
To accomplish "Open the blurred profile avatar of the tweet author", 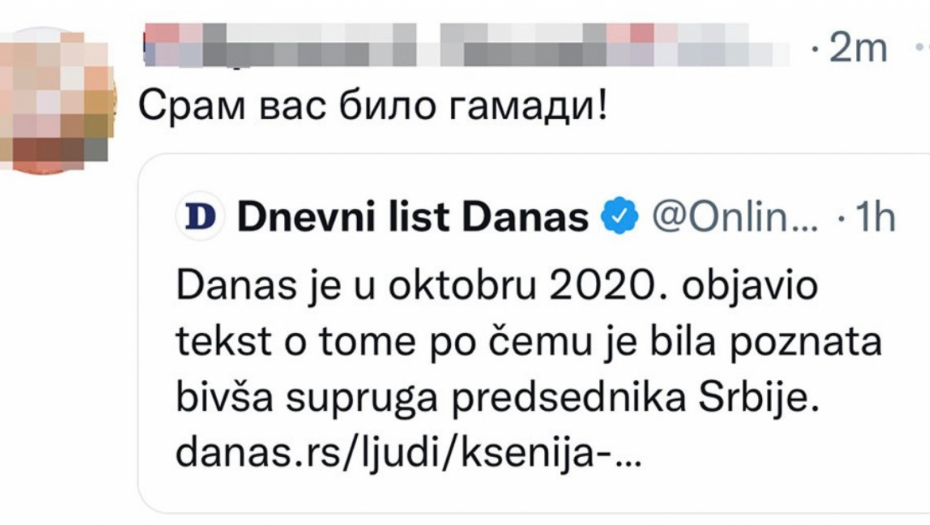I will [60, 100].
